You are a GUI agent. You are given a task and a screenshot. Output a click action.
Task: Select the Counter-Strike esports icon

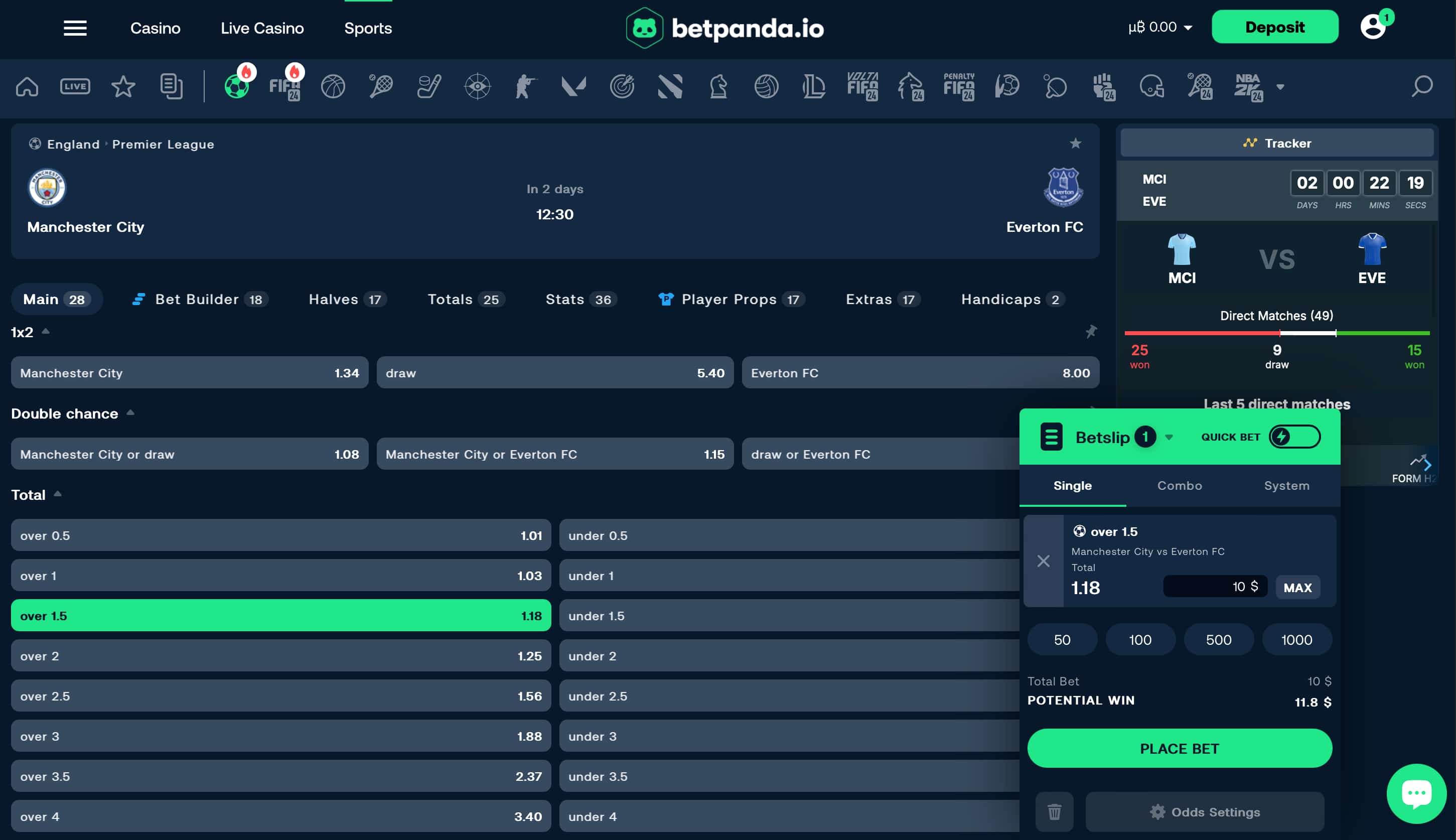[x=526, y=86]
